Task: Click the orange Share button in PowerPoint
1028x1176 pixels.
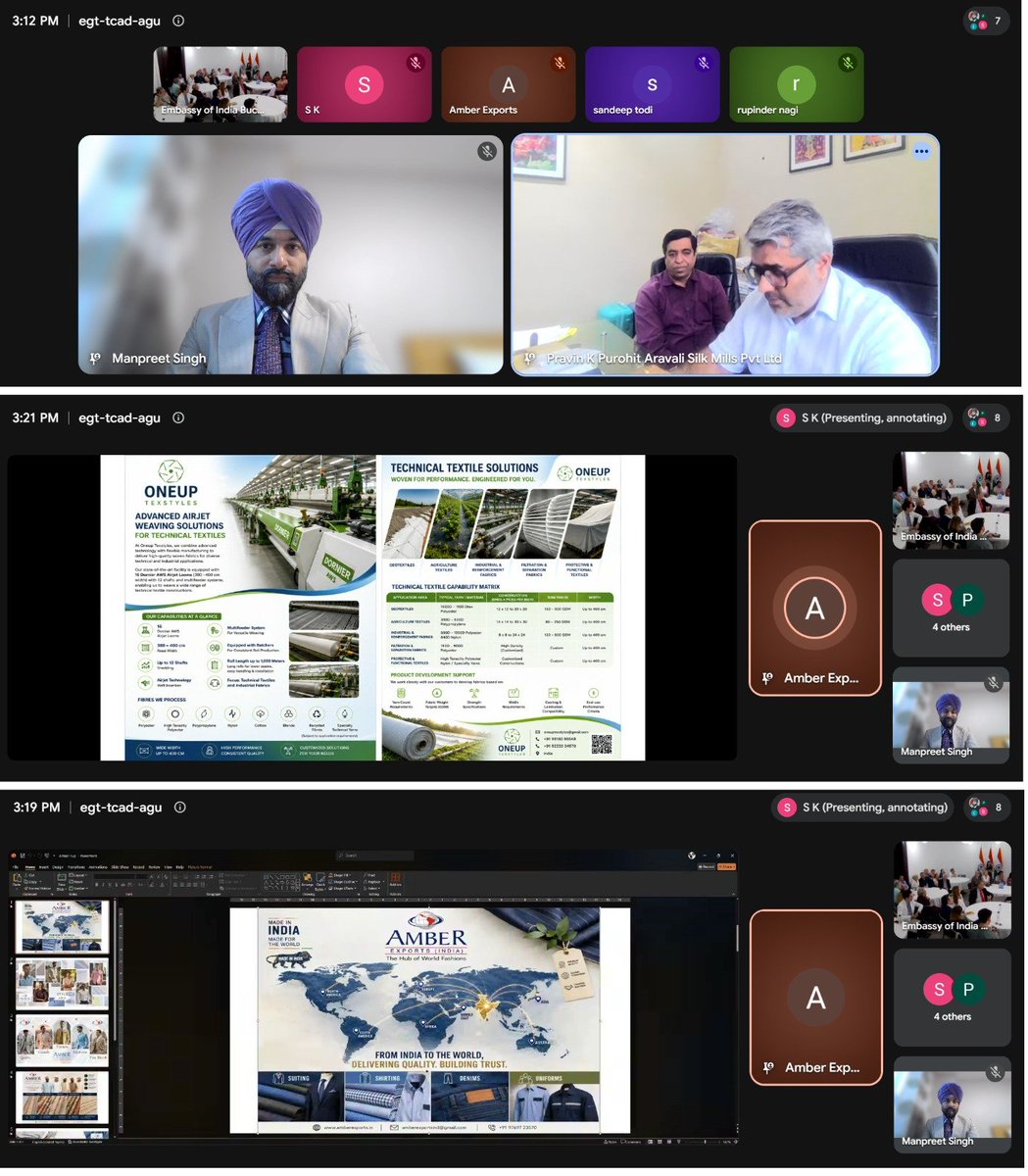Action: click(x=727, y=867)
